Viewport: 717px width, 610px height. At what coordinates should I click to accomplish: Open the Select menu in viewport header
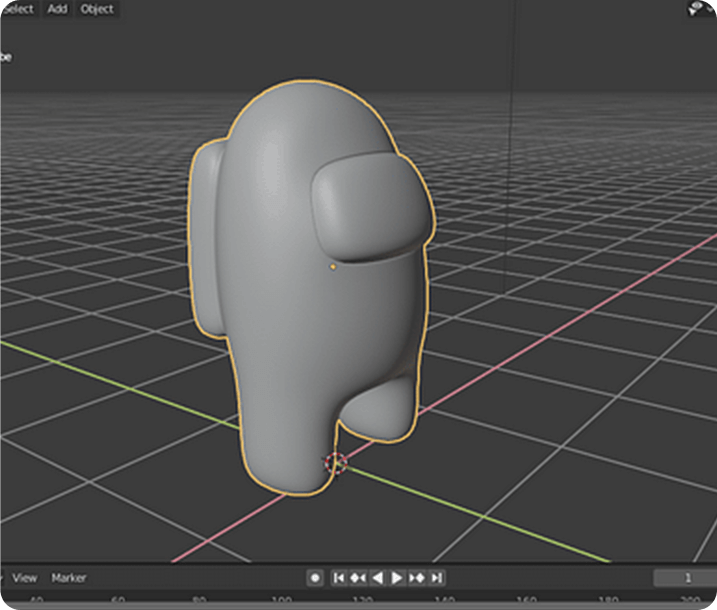point(19,9)
